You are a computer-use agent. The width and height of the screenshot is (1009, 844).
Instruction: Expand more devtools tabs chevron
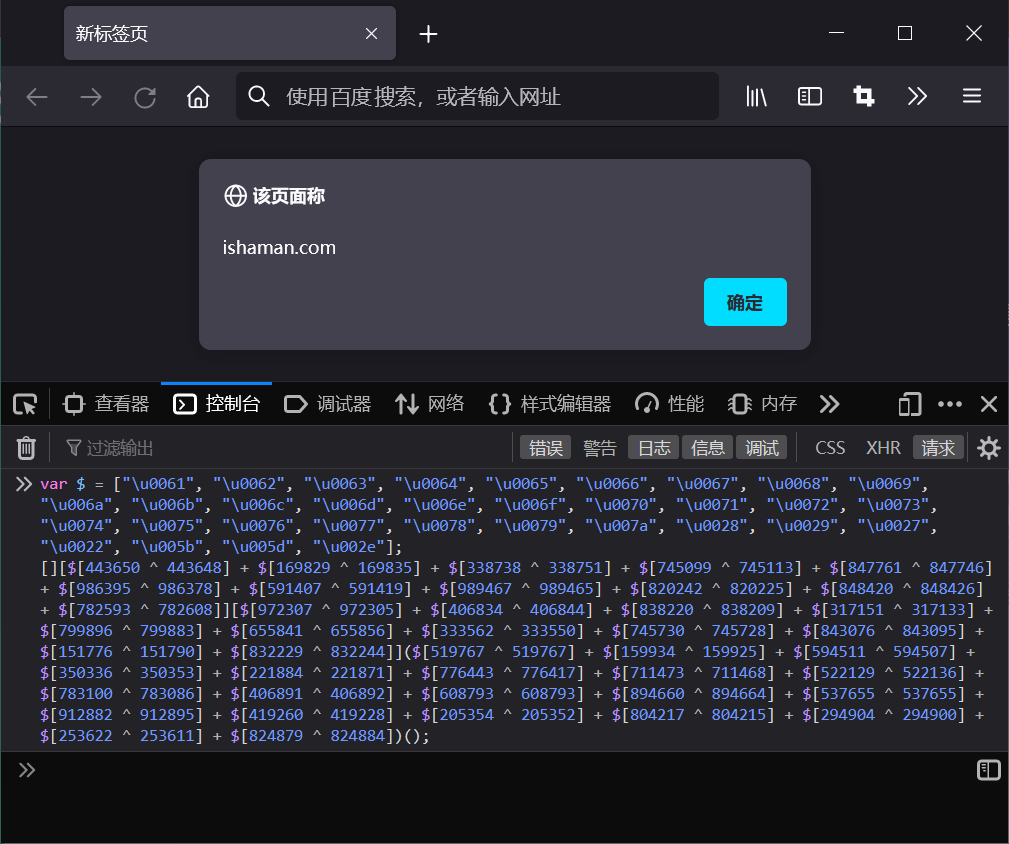tap(829, 404)
